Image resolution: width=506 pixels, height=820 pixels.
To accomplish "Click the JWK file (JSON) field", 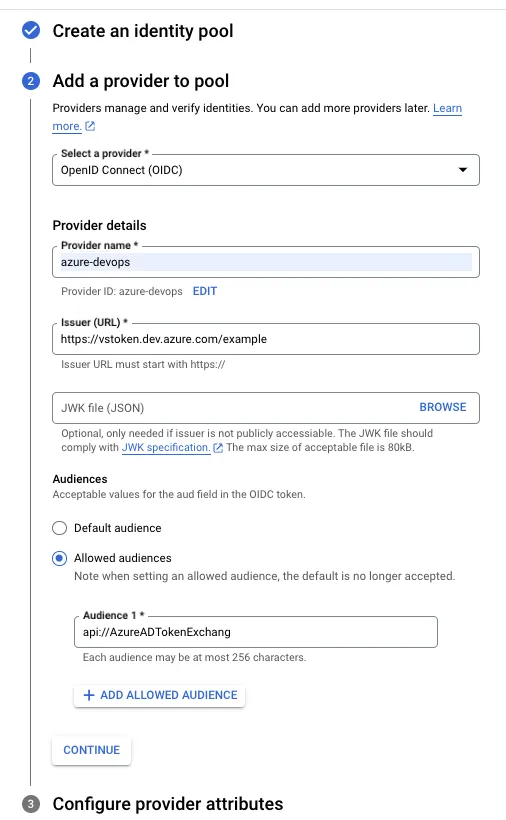I will pyautogui.click(x=266, y=408).
